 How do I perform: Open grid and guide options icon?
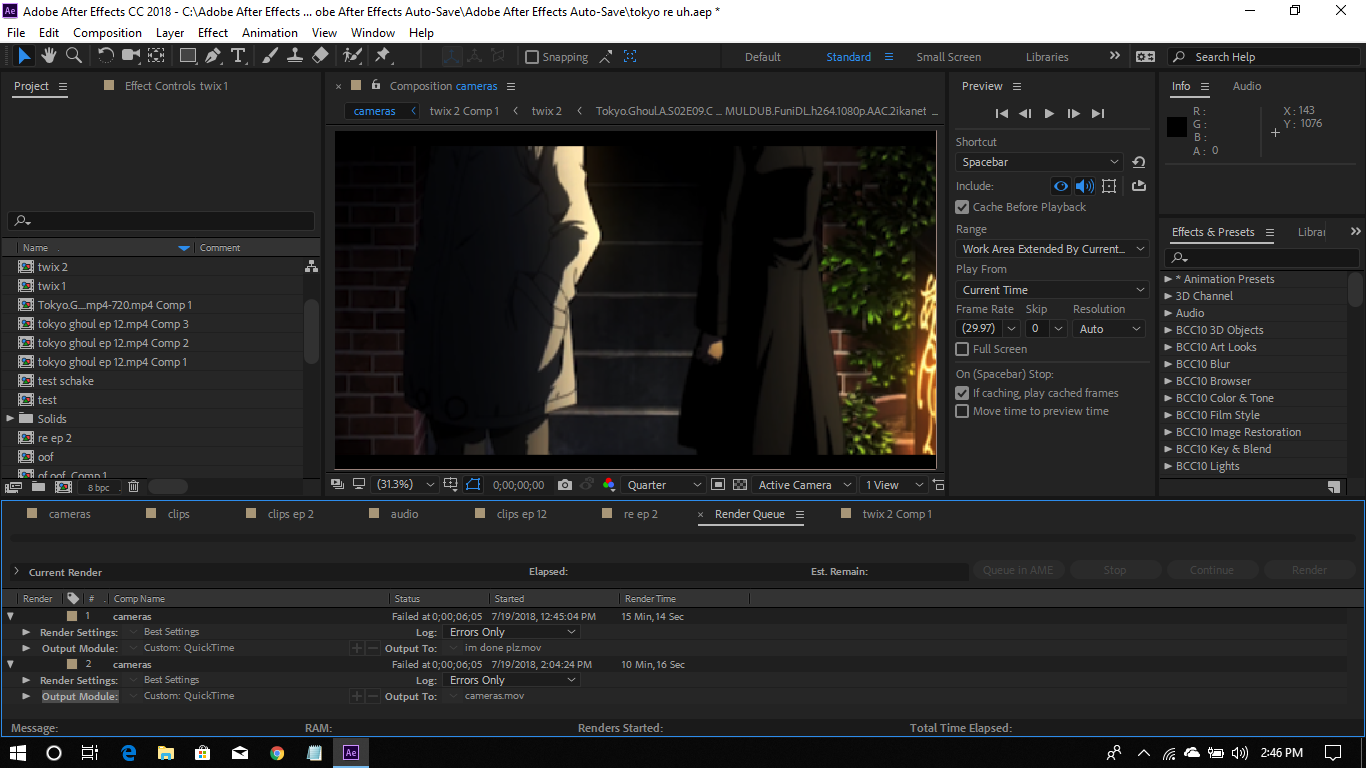451,485
